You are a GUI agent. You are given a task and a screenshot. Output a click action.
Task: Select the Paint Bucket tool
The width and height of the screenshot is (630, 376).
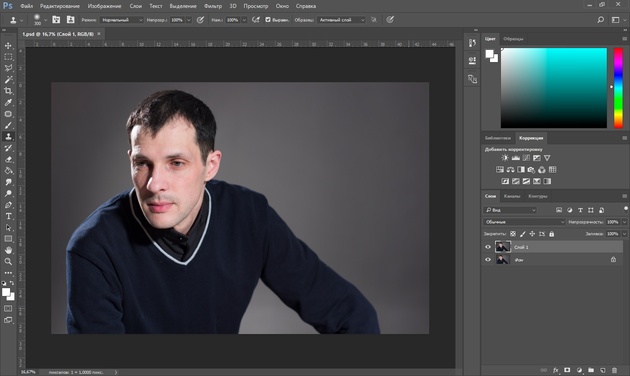8,170
